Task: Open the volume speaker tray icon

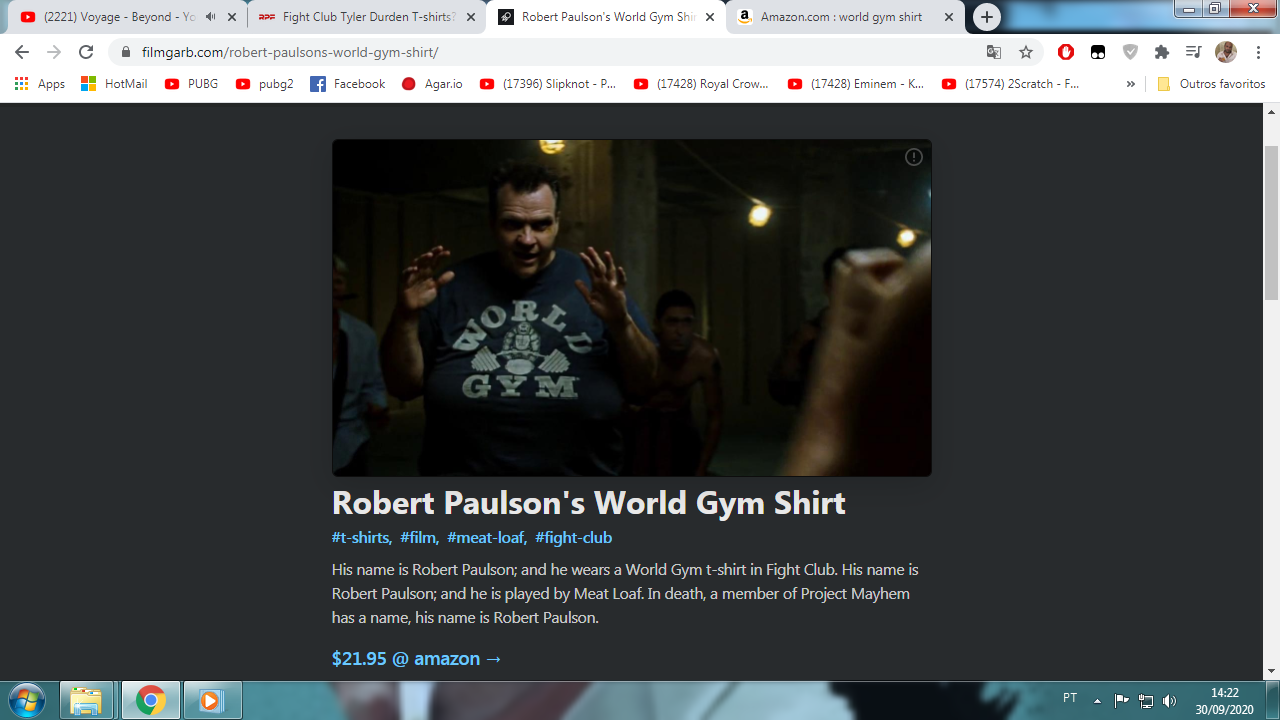Action: tap(1170, 700)
